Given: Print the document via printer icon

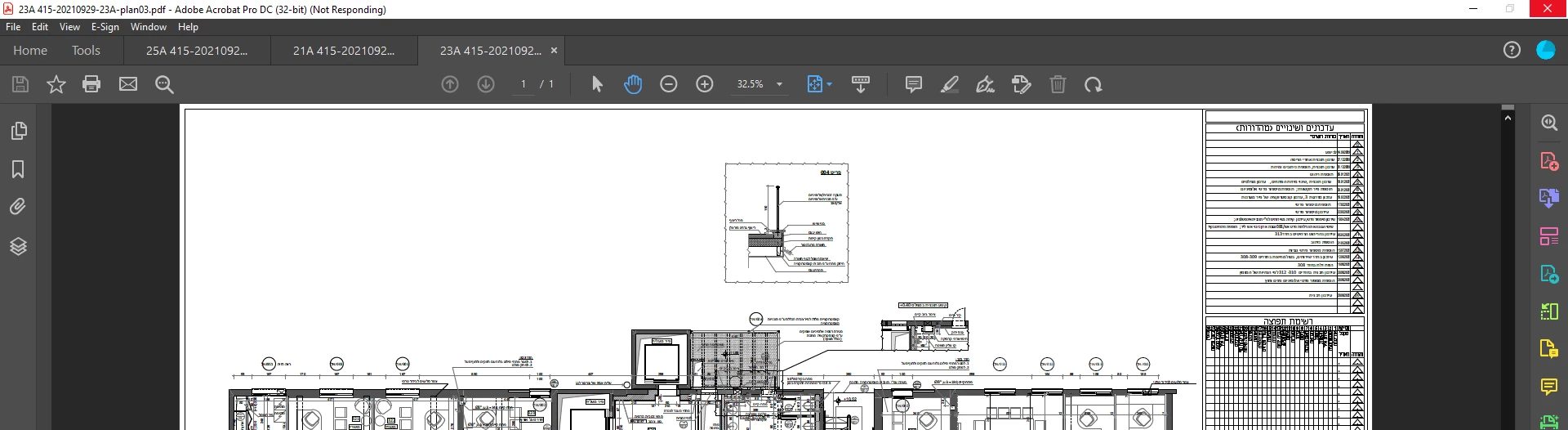Looking at the screenshot, I should (x=91, y=84).
